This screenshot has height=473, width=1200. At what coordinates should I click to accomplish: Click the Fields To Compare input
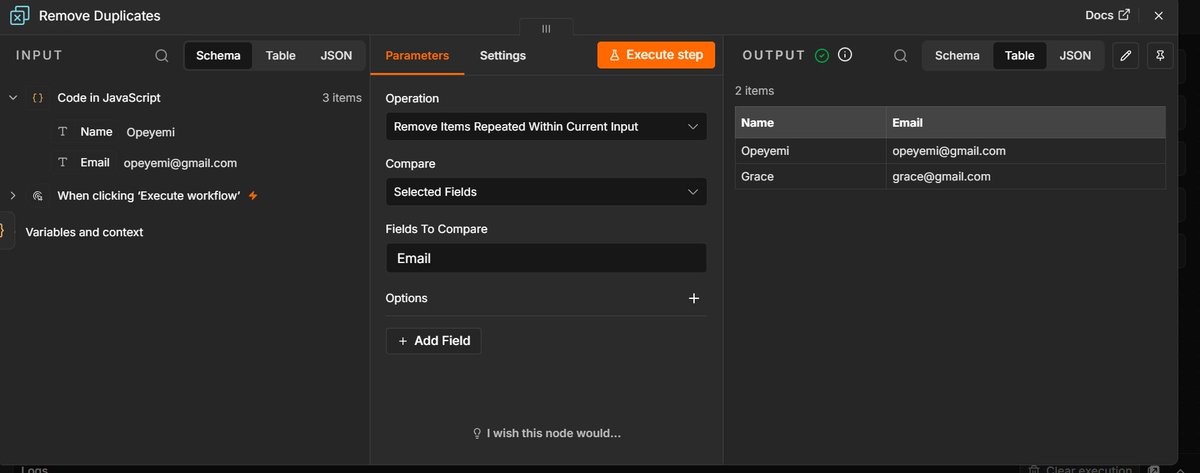click(546, 258)
